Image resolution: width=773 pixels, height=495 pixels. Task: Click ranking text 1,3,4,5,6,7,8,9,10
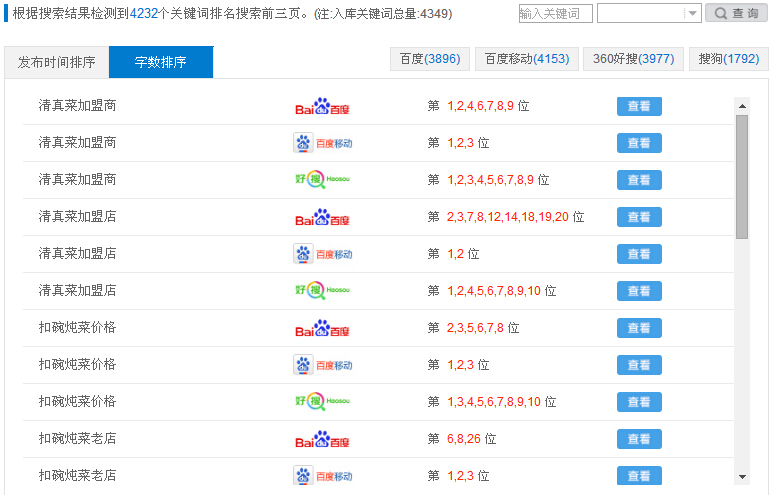(494, 402)
